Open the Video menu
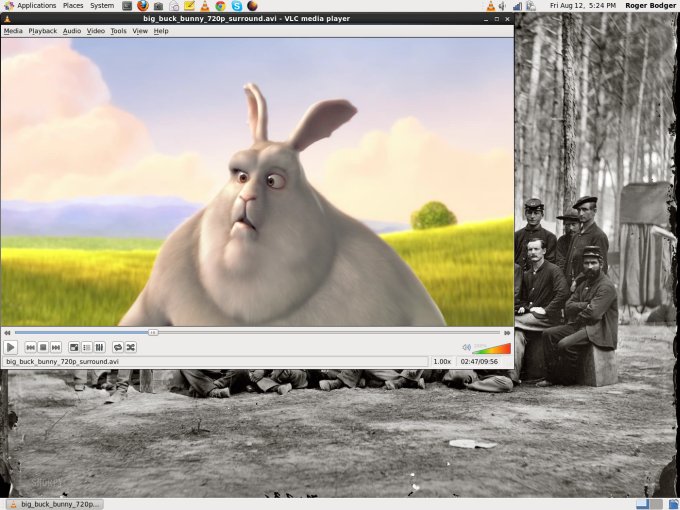This screenshot has width=680, height=510. [95, 31]
